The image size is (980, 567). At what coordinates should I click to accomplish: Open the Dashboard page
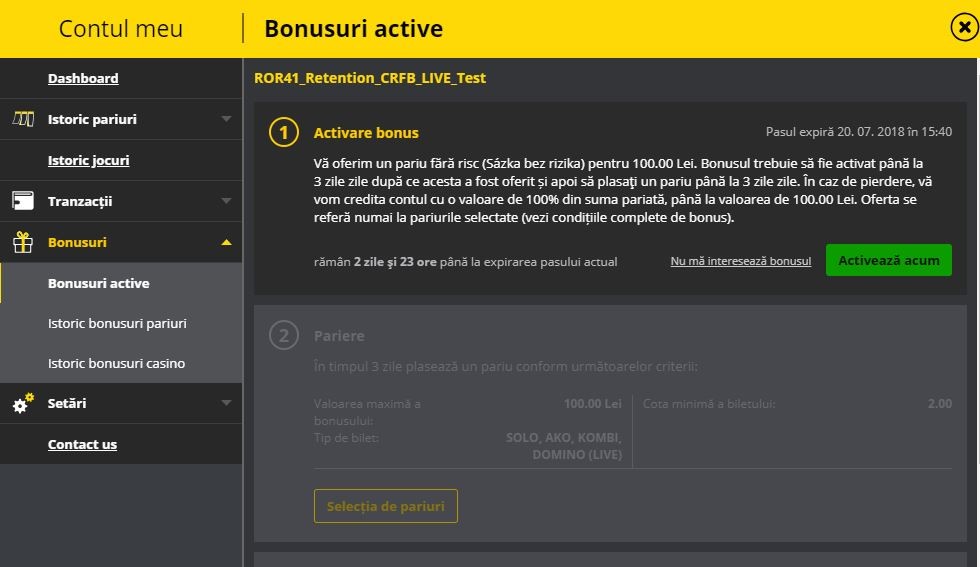83,78
